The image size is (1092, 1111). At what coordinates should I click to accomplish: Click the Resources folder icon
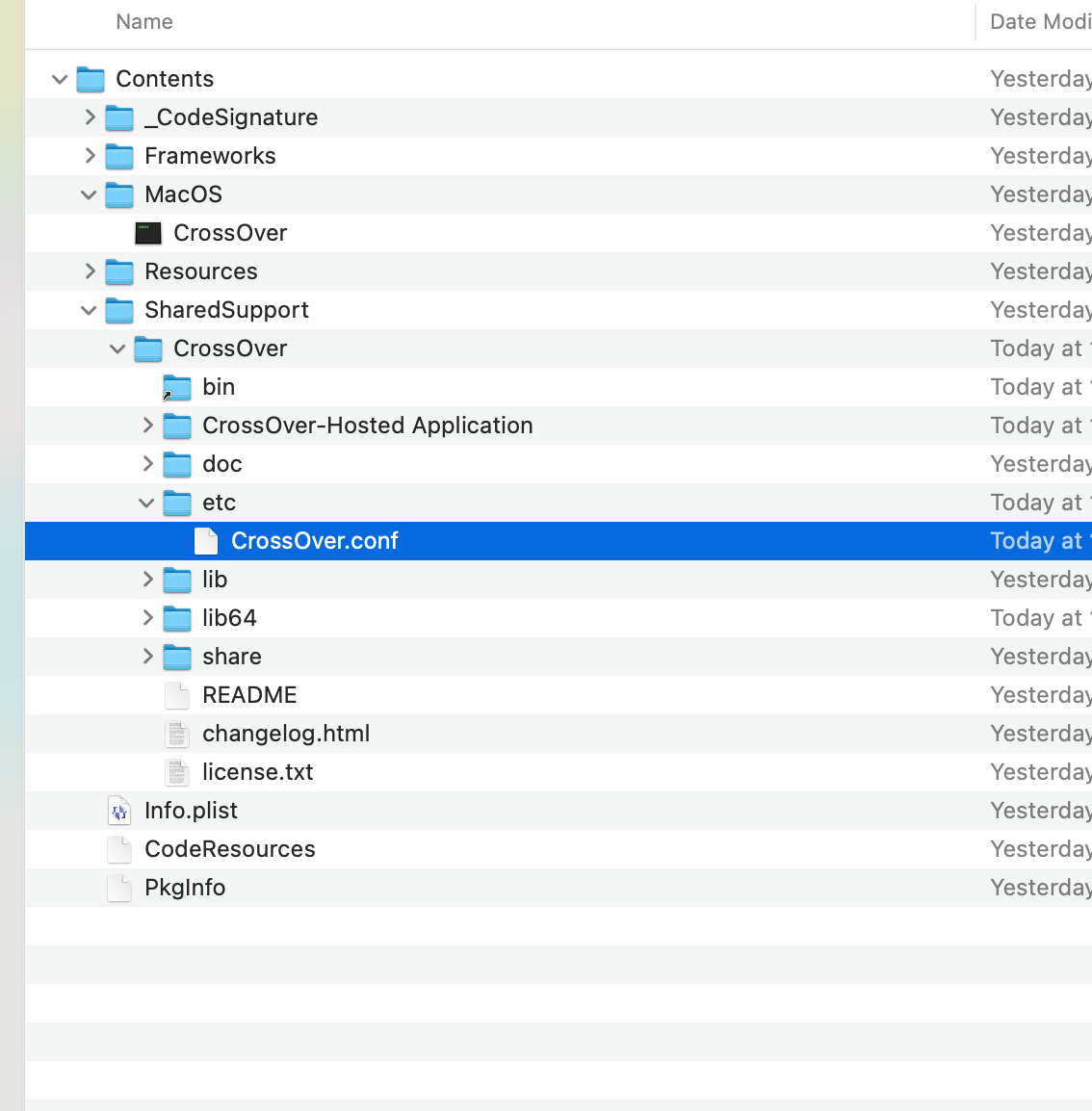(x=119, y=271)
